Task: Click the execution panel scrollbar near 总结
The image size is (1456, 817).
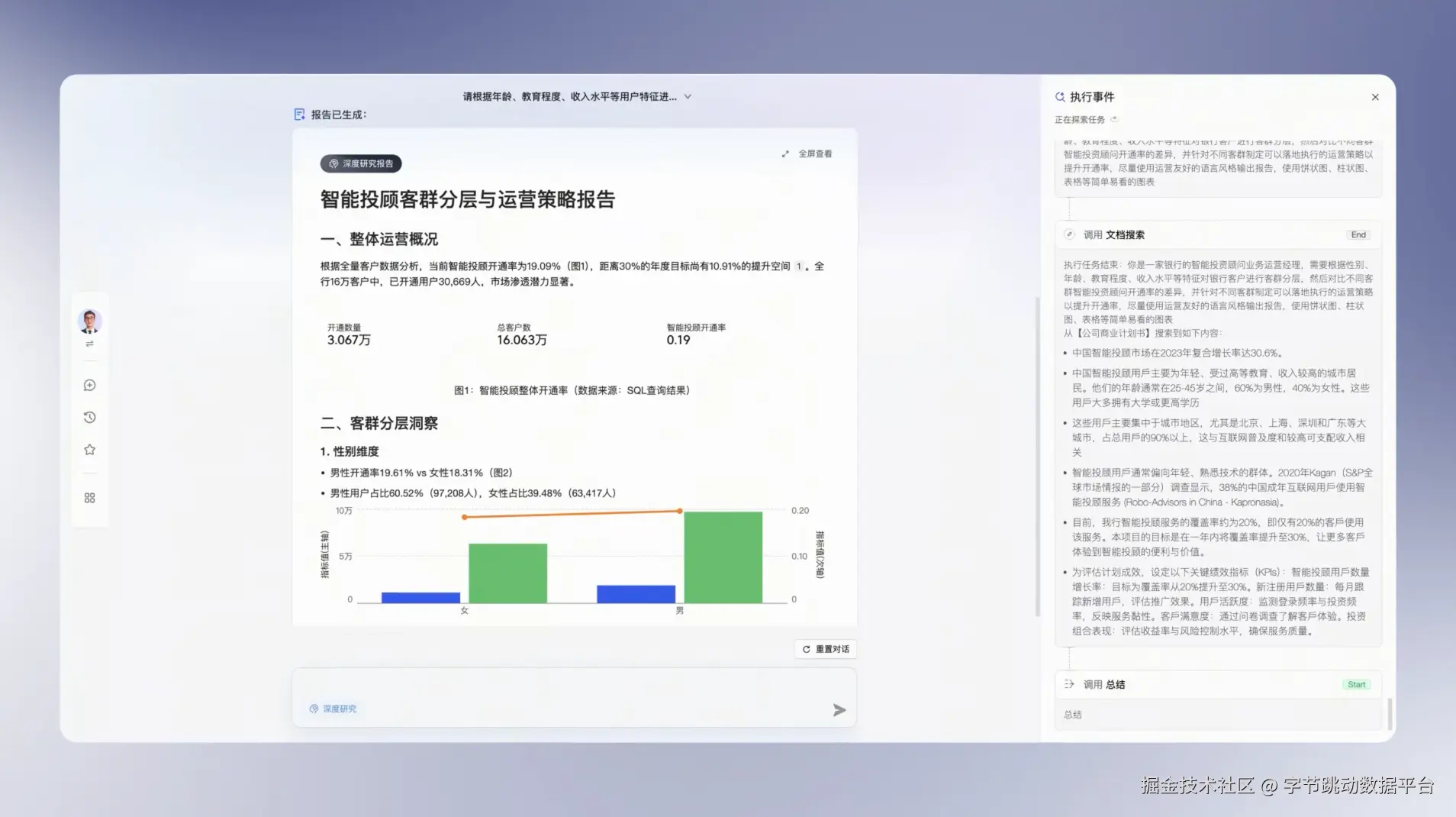Action: pos(1390,715)
